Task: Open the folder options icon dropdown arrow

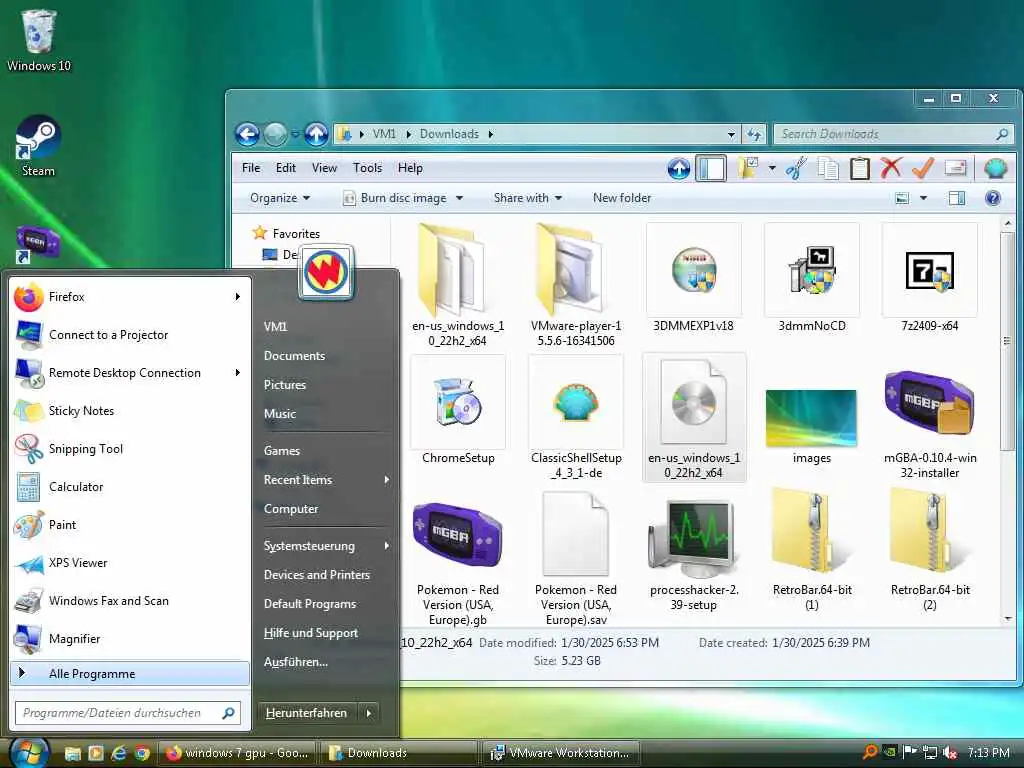Action: point(772,168)
